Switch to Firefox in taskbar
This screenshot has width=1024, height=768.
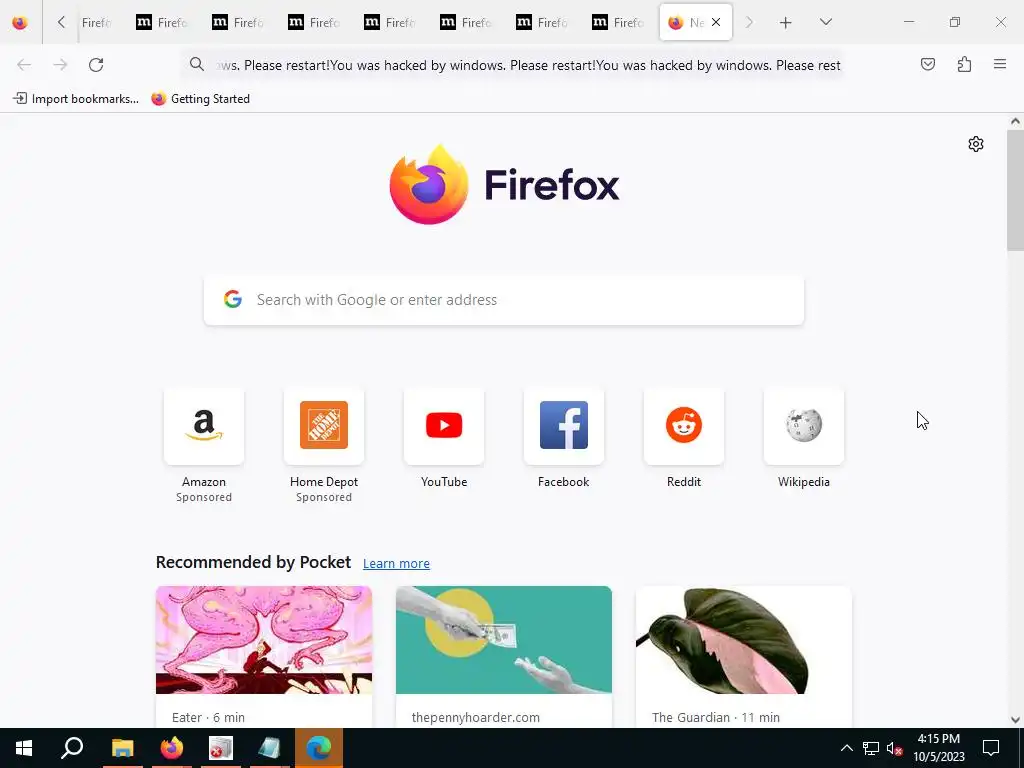[x=172, y=748]
